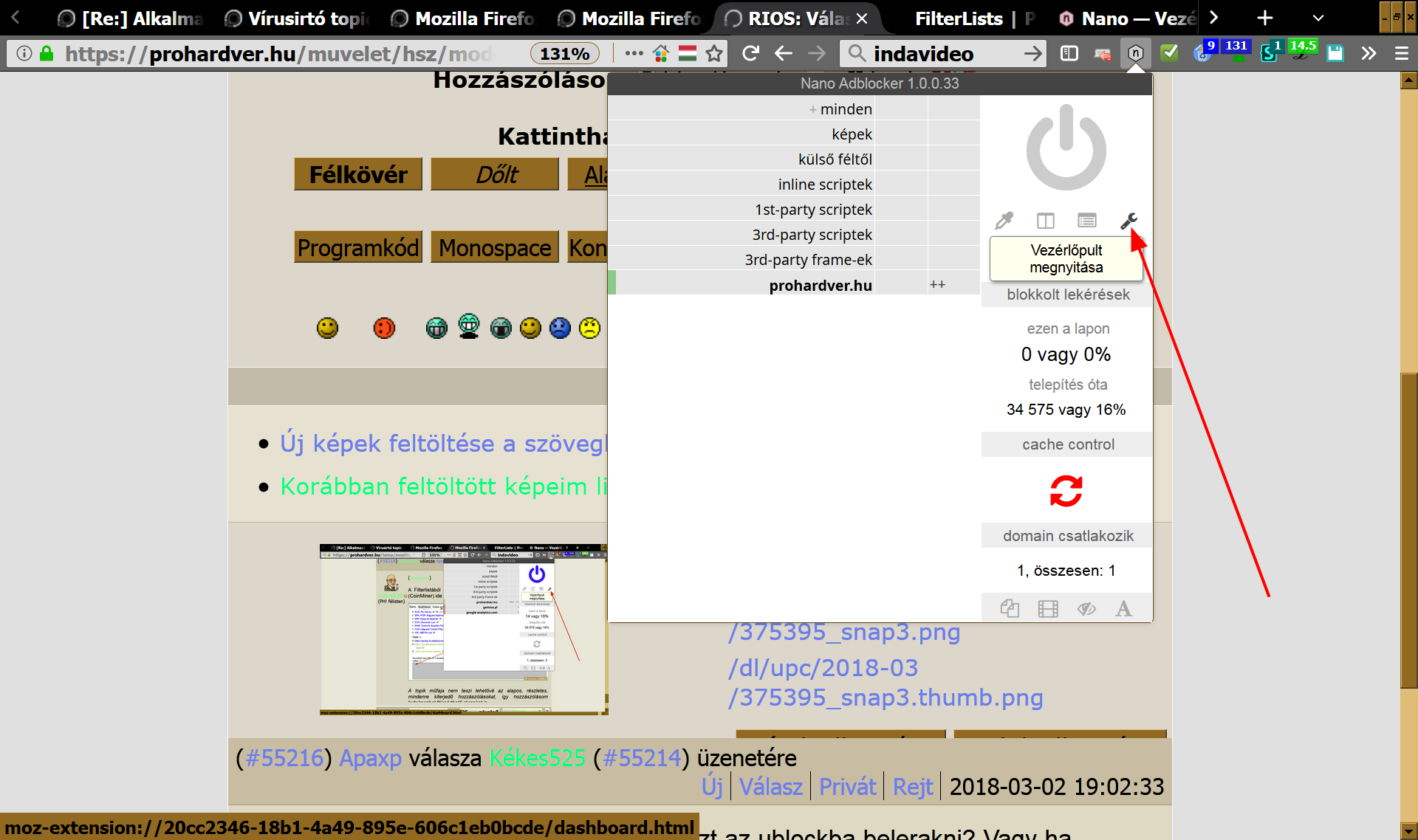Click the colorful house icon in address bar
The image size is (1418, 840).
(661, 53)
